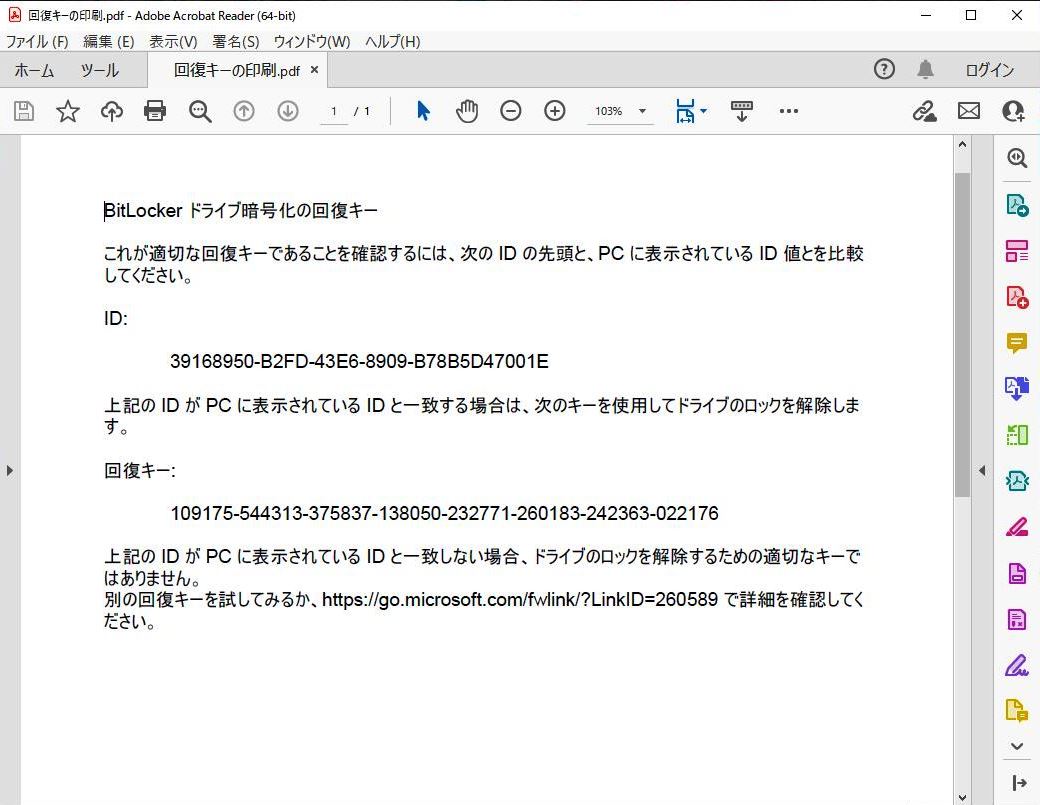Save the file using the floppy disk icon
This screenshot has width=1040, height=805.
(24, 111)
